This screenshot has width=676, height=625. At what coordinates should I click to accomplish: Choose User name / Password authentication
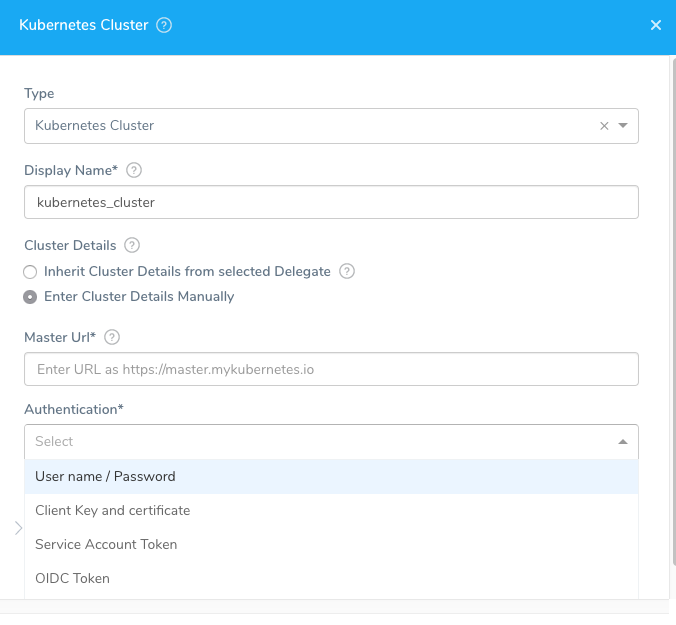click(331, 476)
